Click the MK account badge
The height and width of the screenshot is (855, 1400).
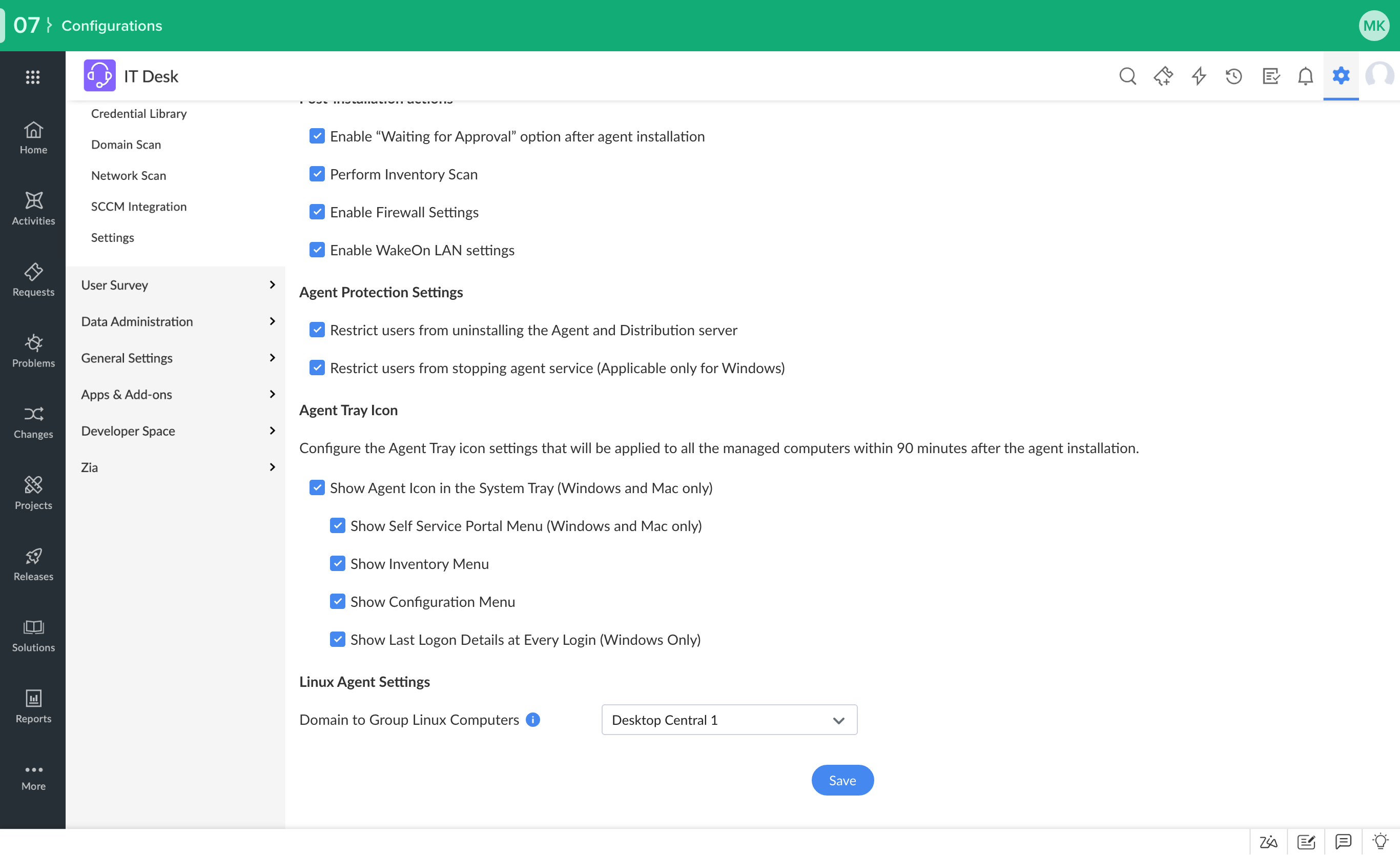[1374, 26]
